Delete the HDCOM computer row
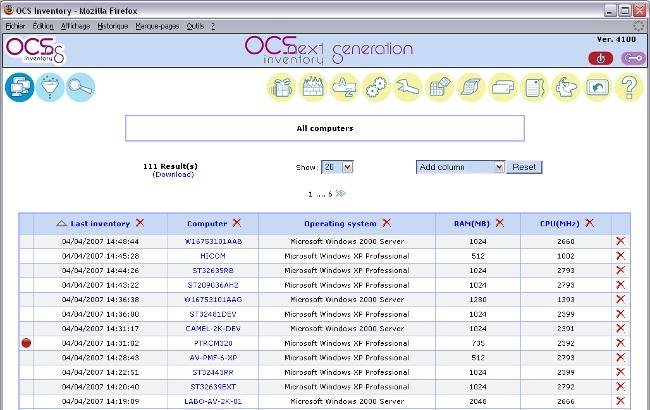 [x=620, y=256]
